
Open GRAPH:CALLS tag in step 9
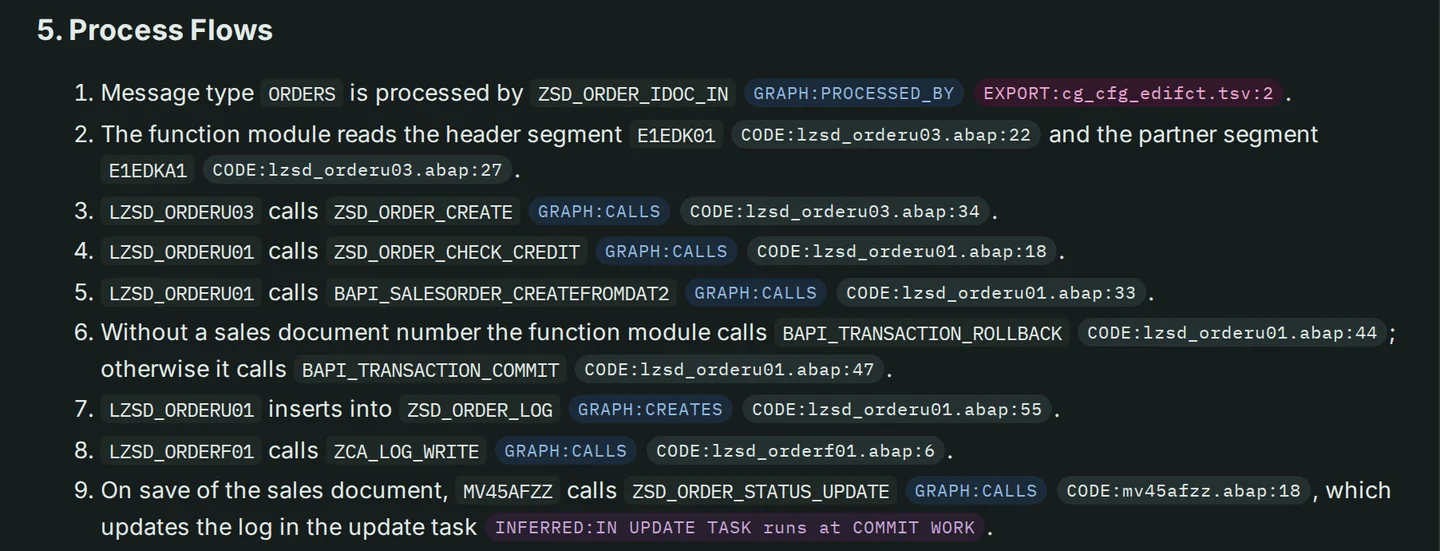click(976, 491)
